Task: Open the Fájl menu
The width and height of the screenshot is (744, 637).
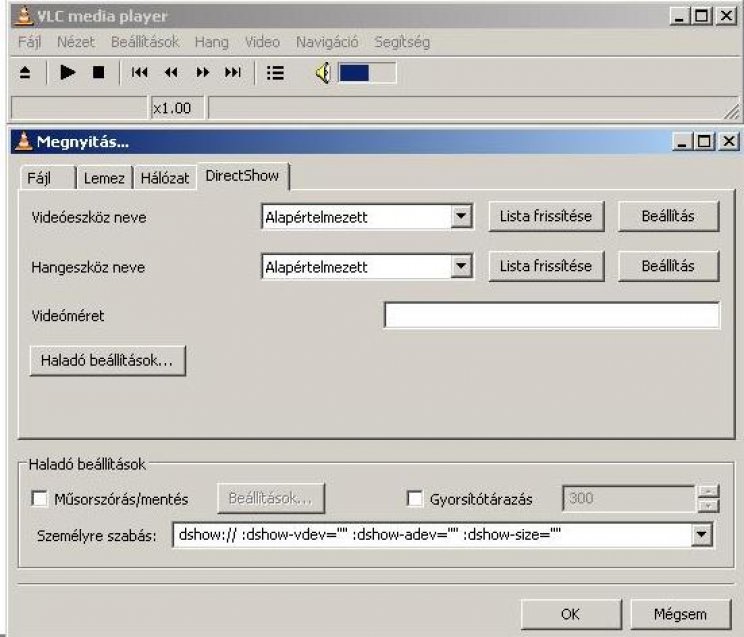Action: tap(29, 42)
